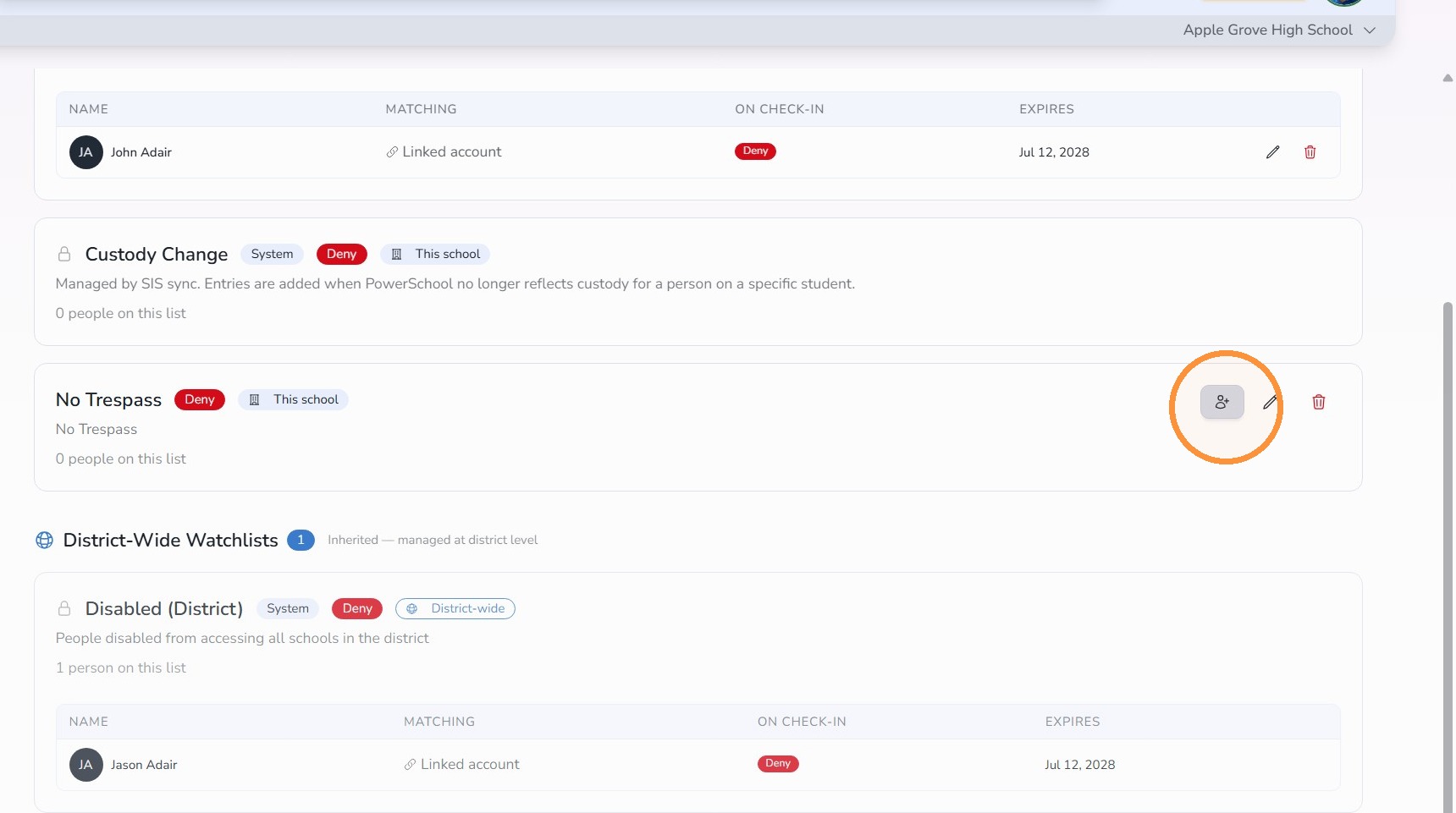The width and height of the screenshot is (1456, 813).
Task: Click MATCHING header in Jason Adair table
Action: (x=439, y=722)
